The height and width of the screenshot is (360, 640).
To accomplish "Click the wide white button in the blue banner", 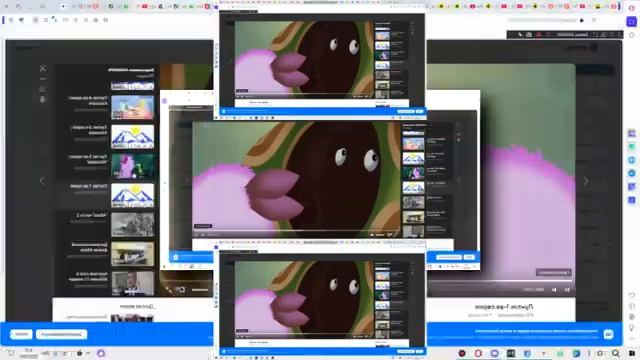I will [x=61, y=334].
